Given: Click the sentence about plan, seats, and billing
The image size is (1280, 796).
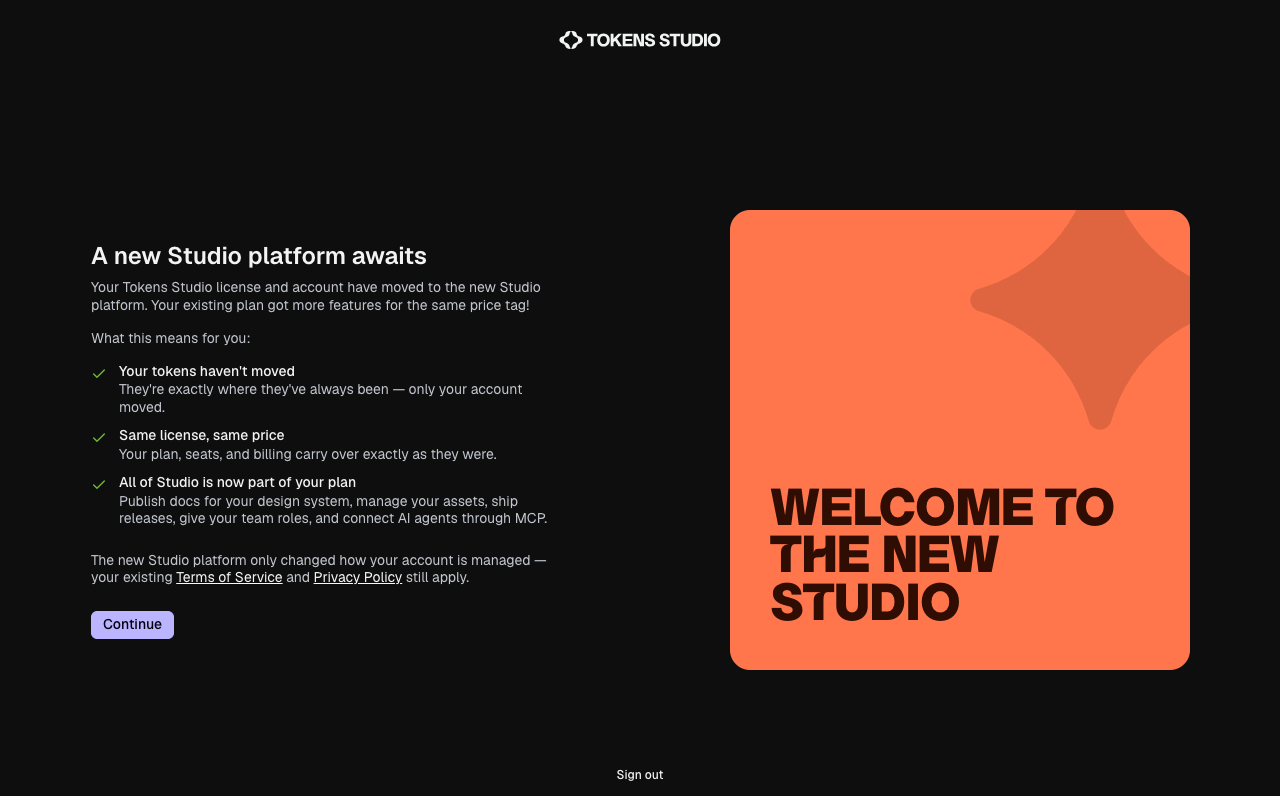Looking at the screenshot, I should click(x=308, y=454).
